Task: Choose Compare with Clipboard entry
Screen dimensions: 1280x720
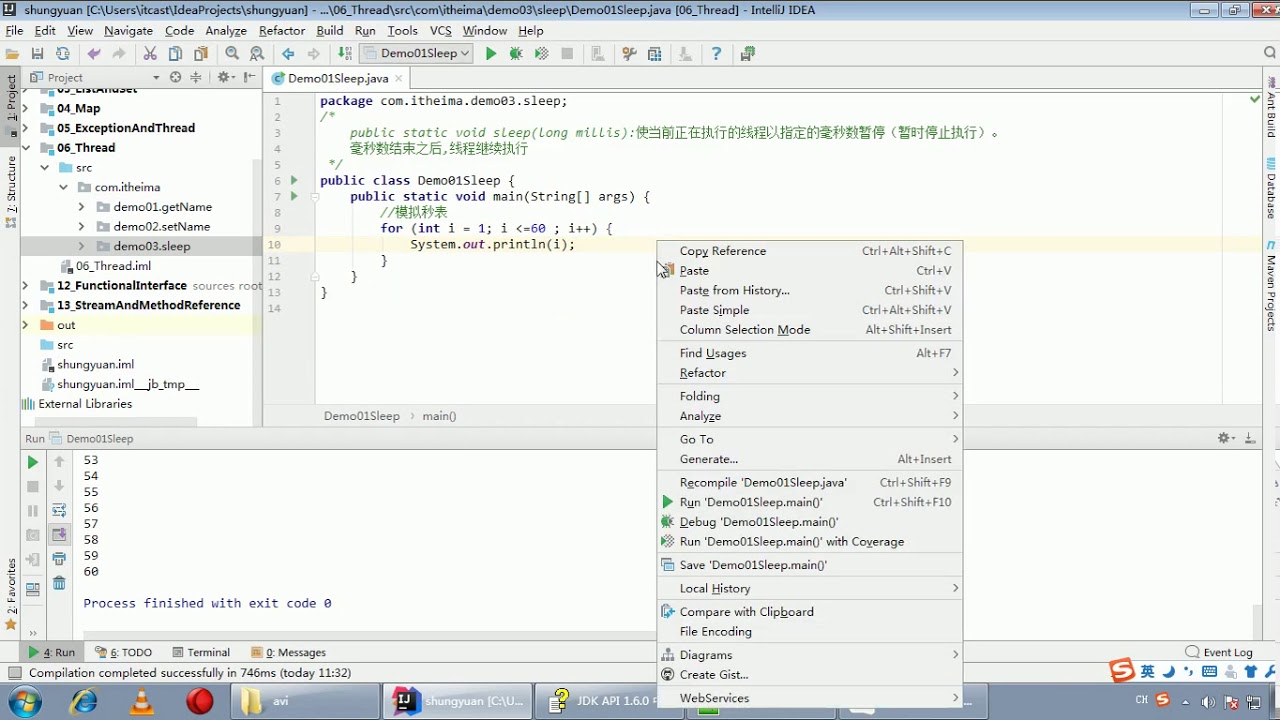Action: [810, 612]
